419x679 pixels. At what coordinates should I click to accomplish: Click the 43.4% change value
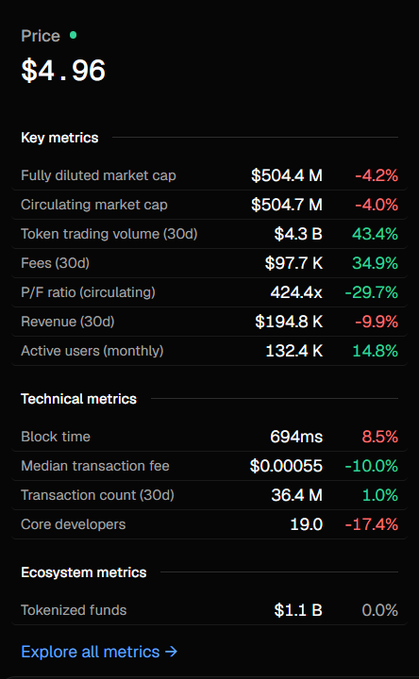[375, 234]
